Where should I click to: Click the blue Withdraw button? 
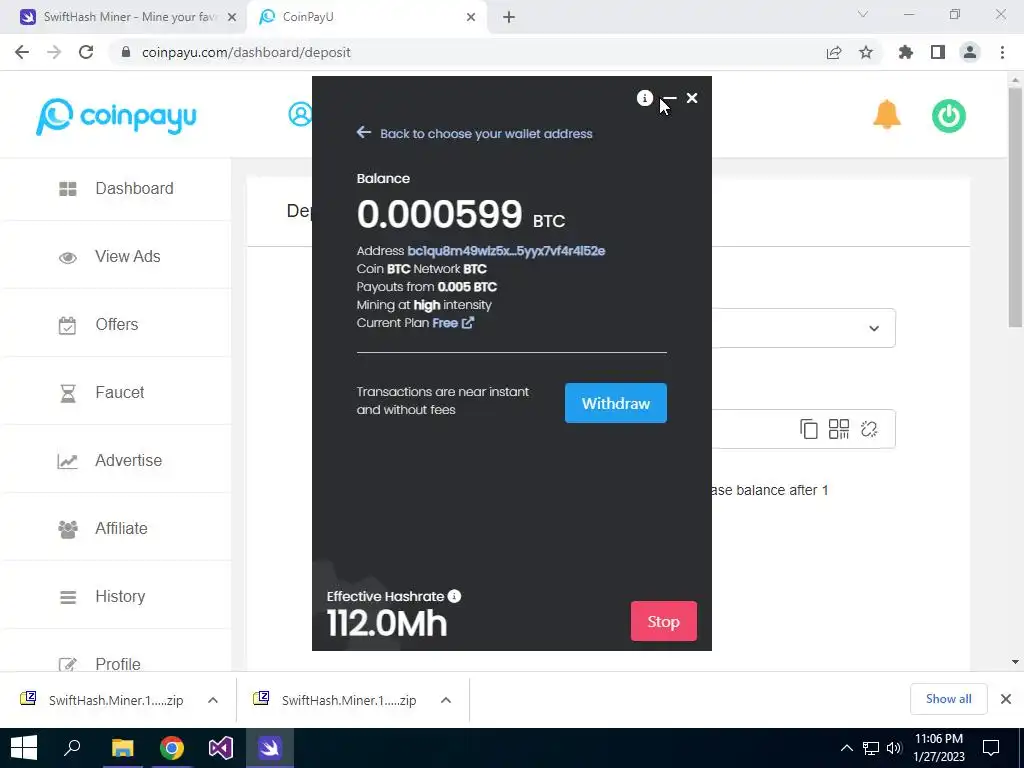click(616, 403)
